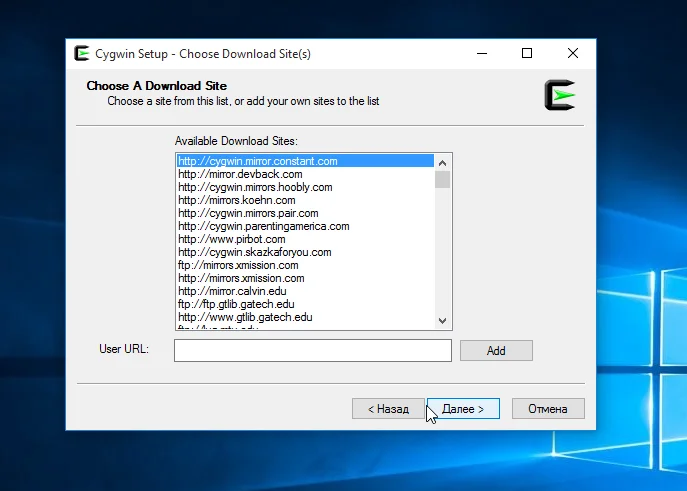Select mirror ftp://ftp.gtlib.gatech.edu

(305, 304)
